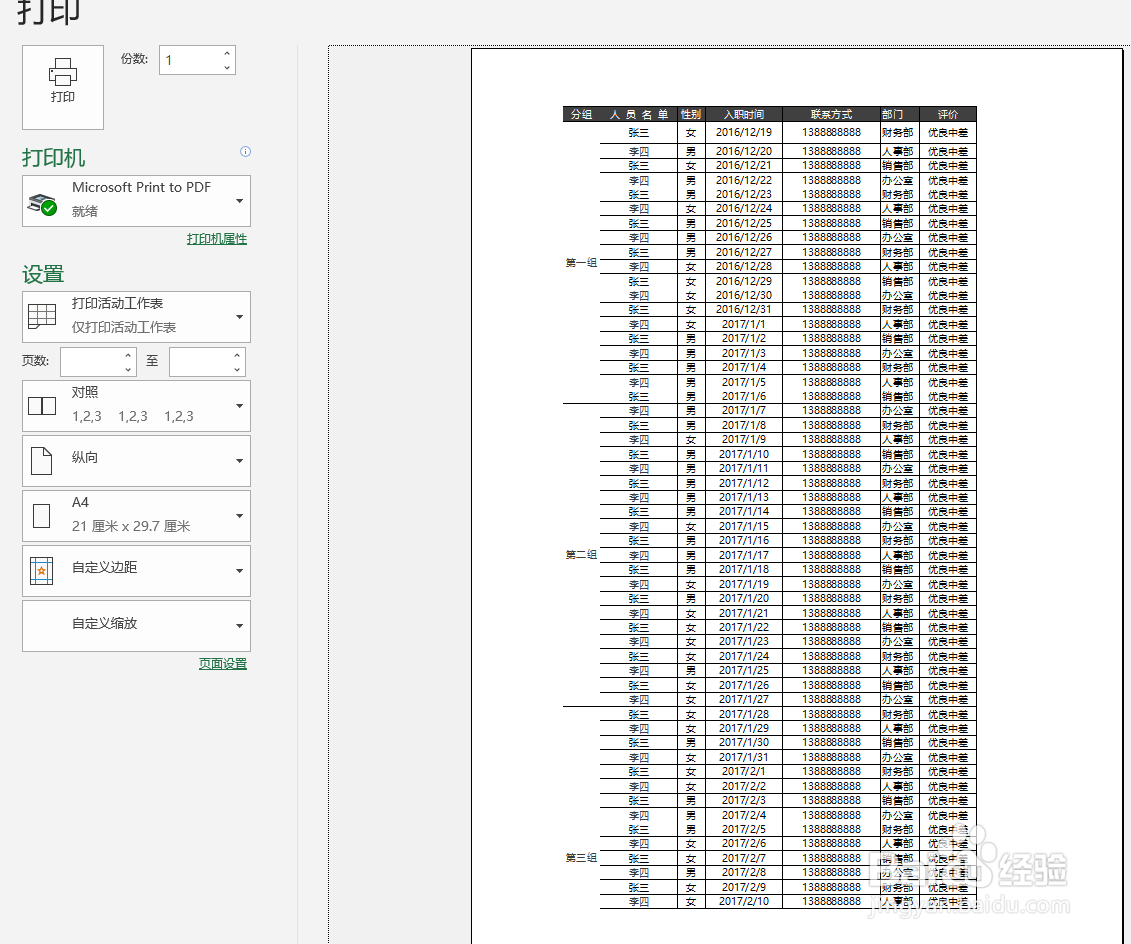The width and height of the screenshot is (1131, 944).
Task: Click the date 2017/2/10 in preview
Action: point(744,901)
